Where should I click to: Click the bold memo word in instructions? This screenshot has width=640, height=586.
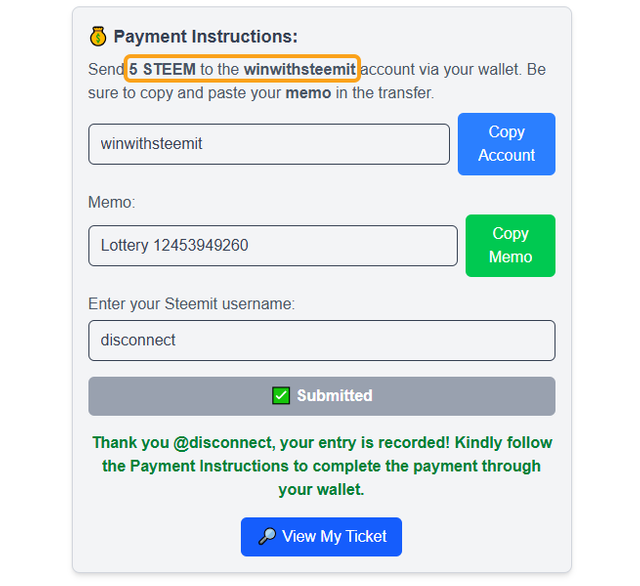pos(308,93)
